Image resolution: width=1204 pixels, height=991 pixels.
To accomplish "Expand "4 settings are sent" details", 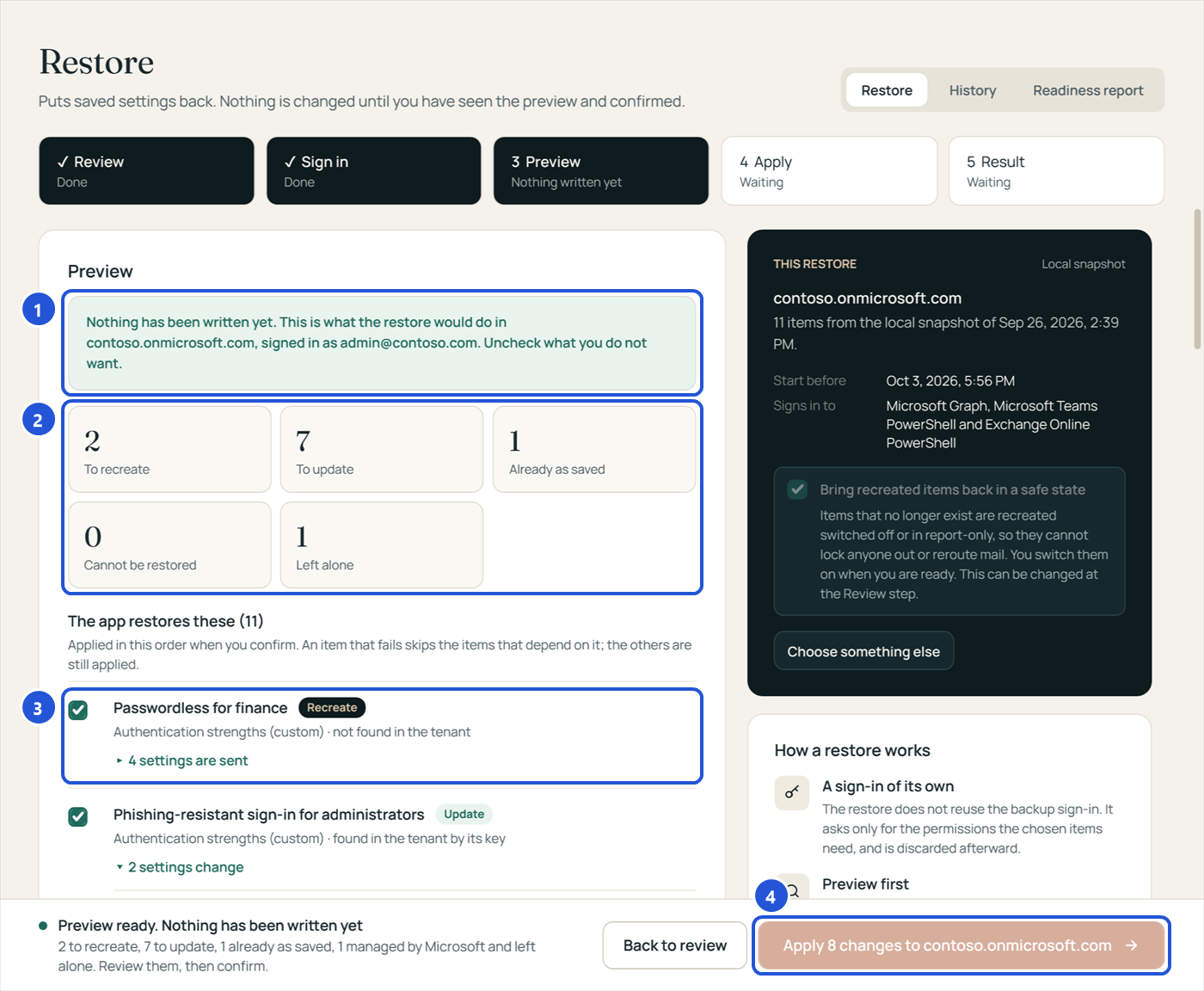I will 182,760.
